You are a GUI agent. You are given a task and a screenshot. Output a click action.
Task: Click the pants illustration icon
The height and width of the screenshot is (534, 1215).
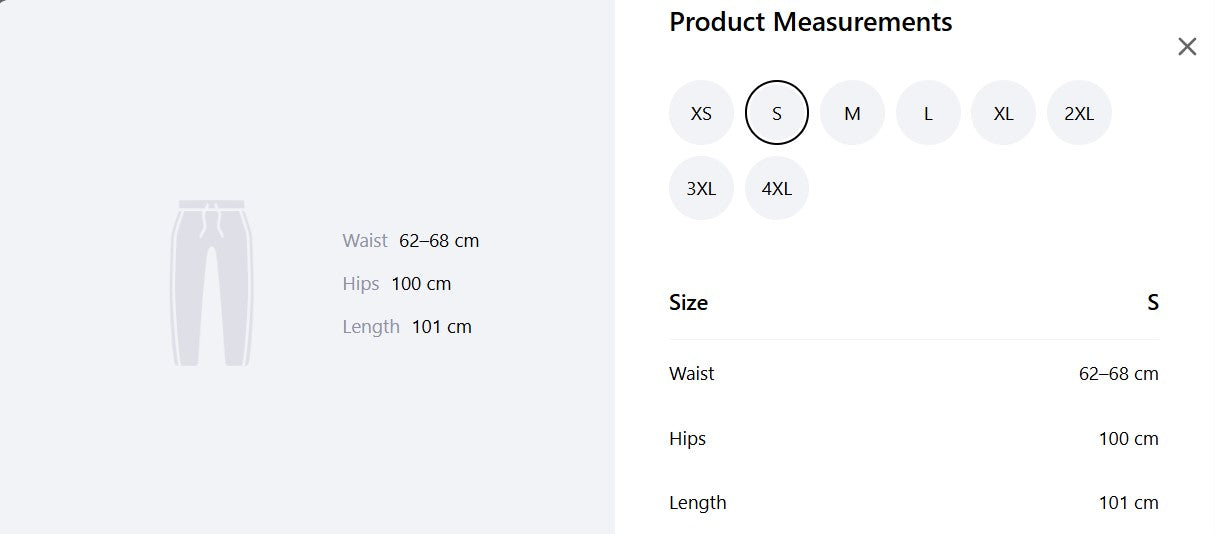pyautogui.click(x=211, y=283)
